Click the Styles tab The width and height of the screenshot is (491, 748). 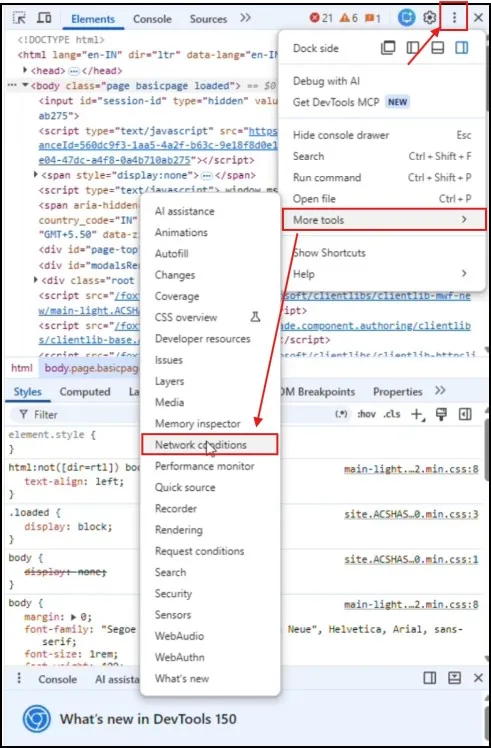27,392
